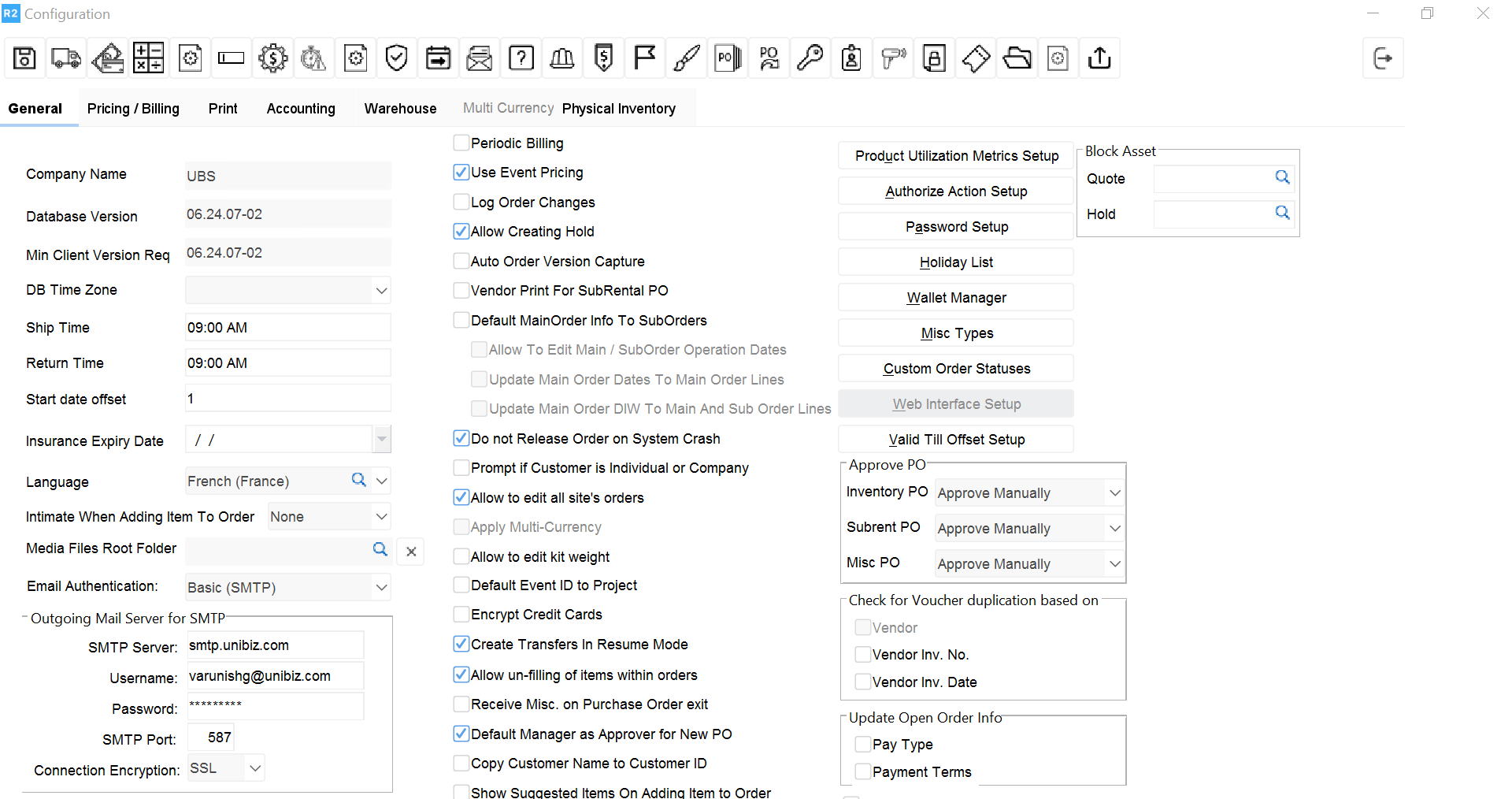Click the exit door icon

tap(1383, 58)
